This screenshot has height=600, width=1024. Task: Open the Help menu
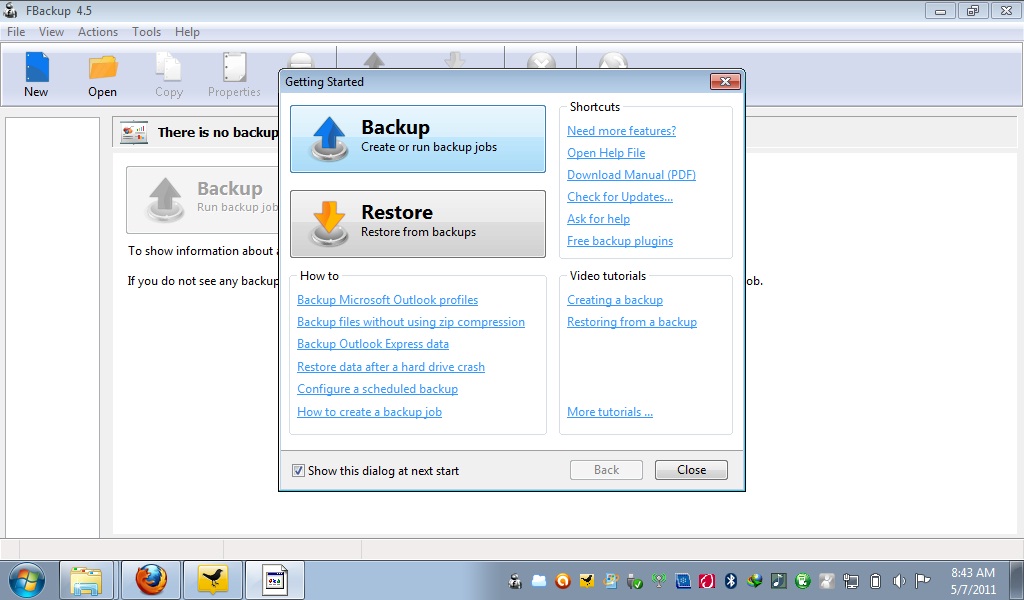(187, 31)
